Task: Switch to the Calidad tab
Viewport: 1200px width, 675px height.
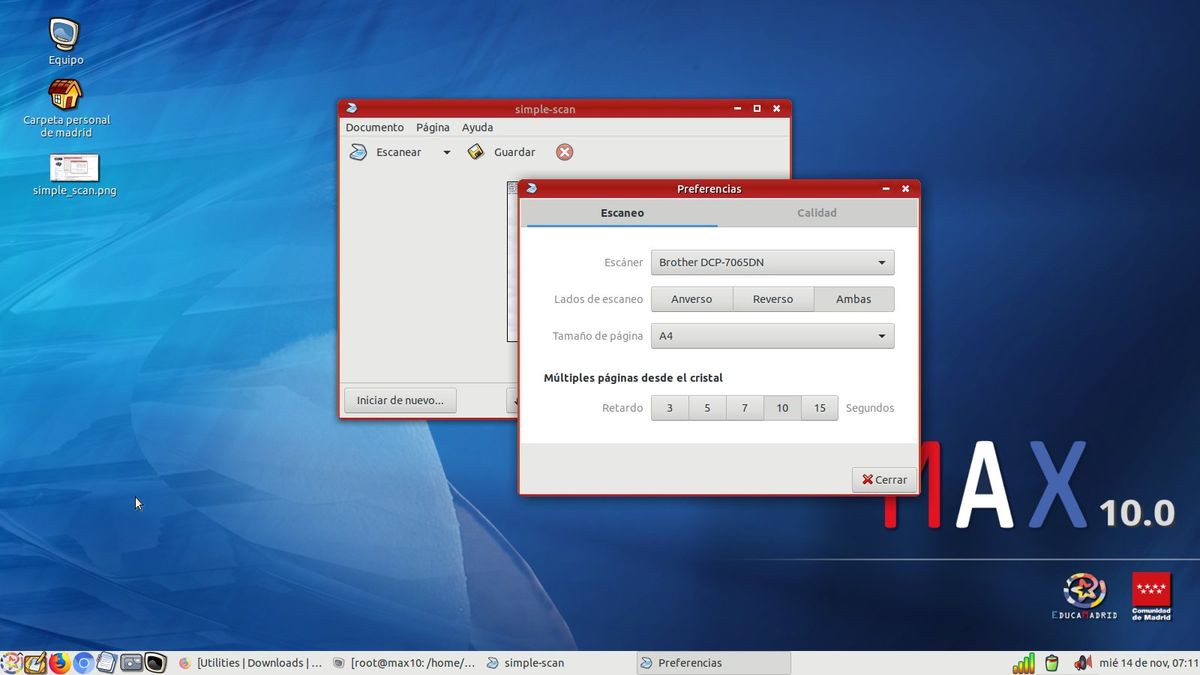Action: point(817,213)
